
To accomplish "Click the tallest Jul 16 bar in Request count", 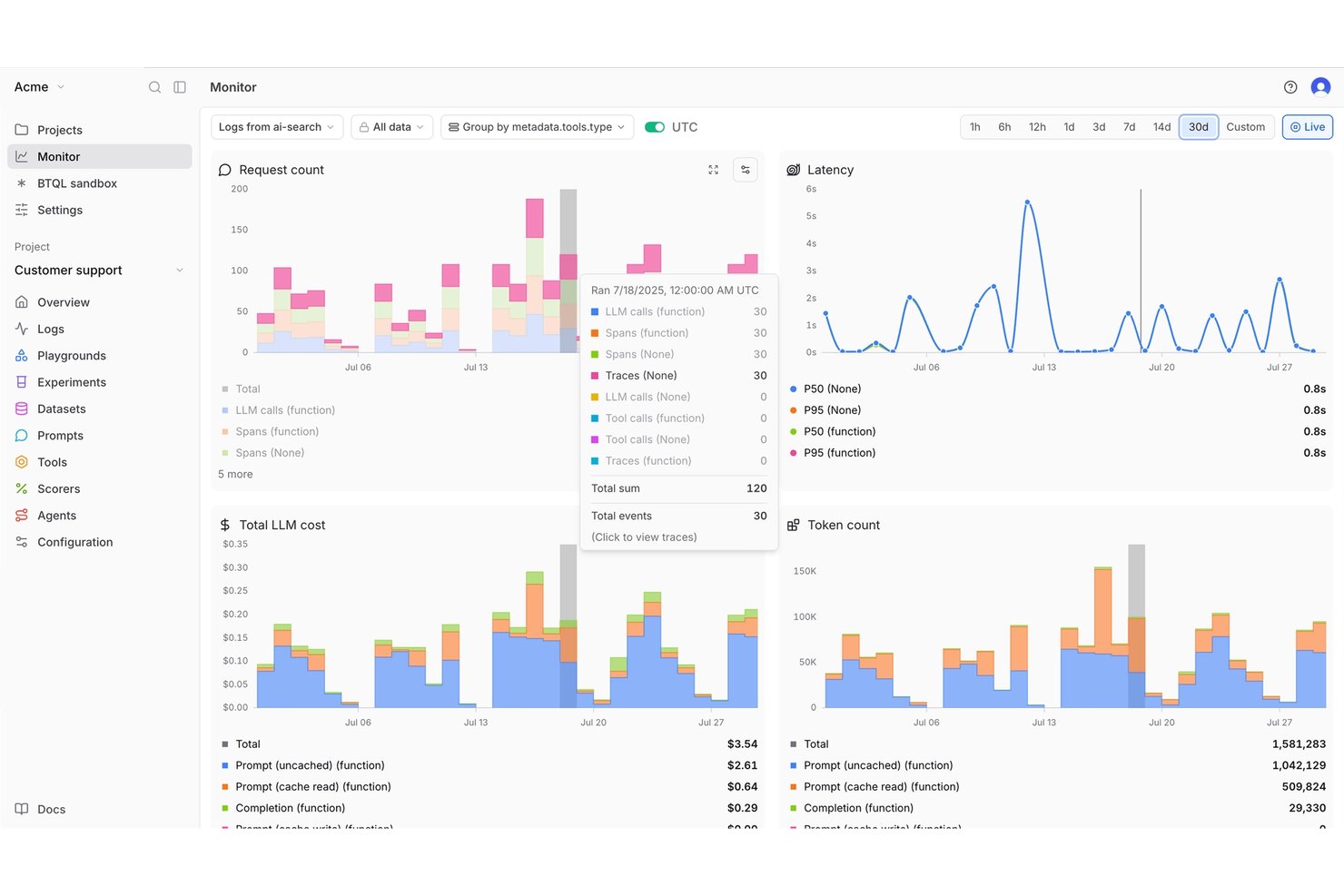I will (534, 276).
